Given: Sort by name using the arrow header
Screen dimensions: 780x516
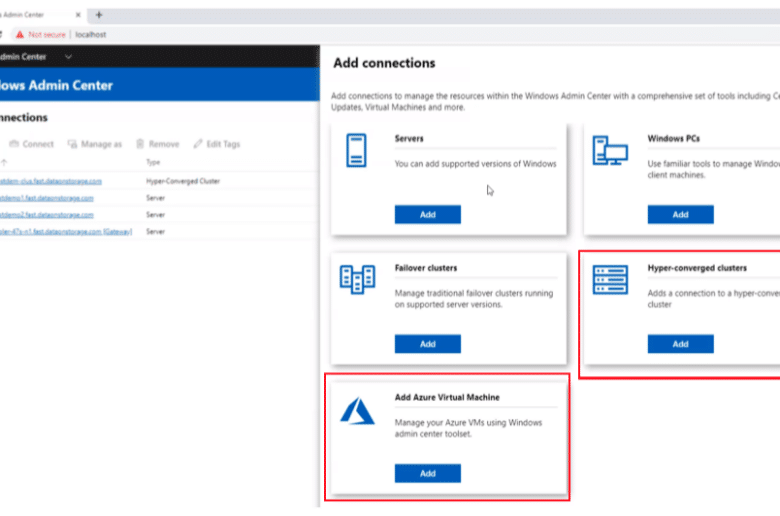Looking at the screenshot, I should click(4, 162).
